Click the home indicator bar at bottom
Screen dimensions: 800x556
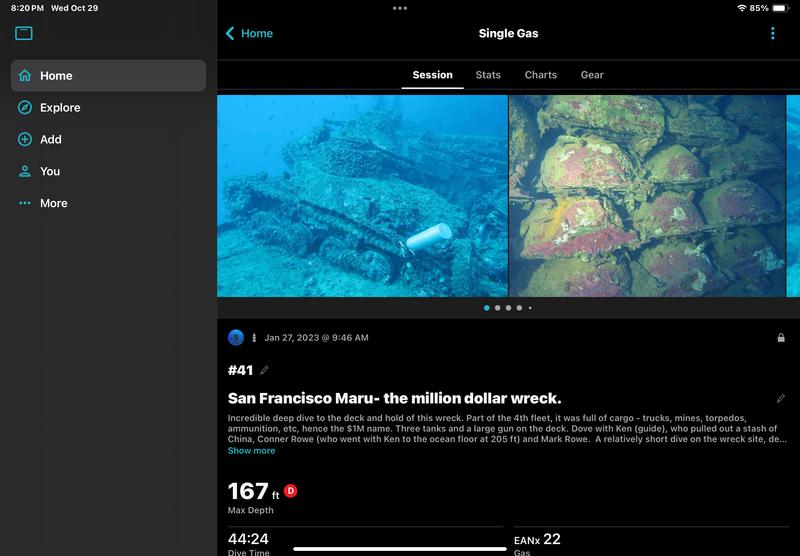click(x=400, y=549)
